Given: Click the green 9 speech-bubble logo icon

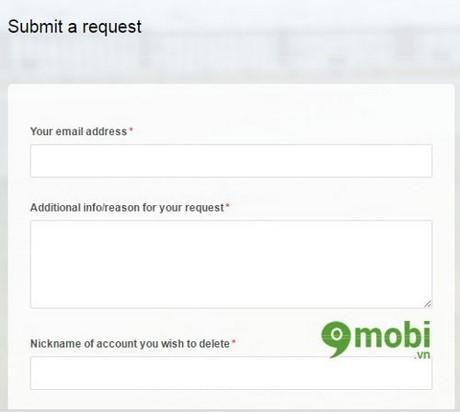Looking at the screenshot, I should (x=336, y=339).
